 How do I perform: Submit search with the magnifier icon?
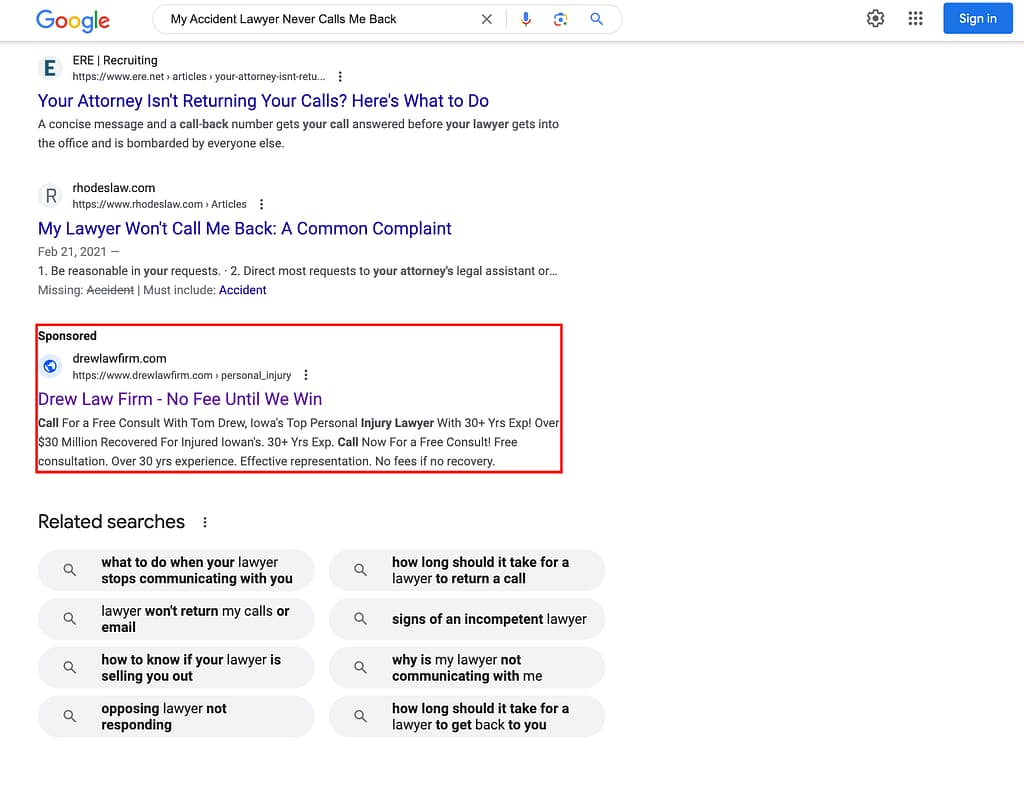(596, 19)
